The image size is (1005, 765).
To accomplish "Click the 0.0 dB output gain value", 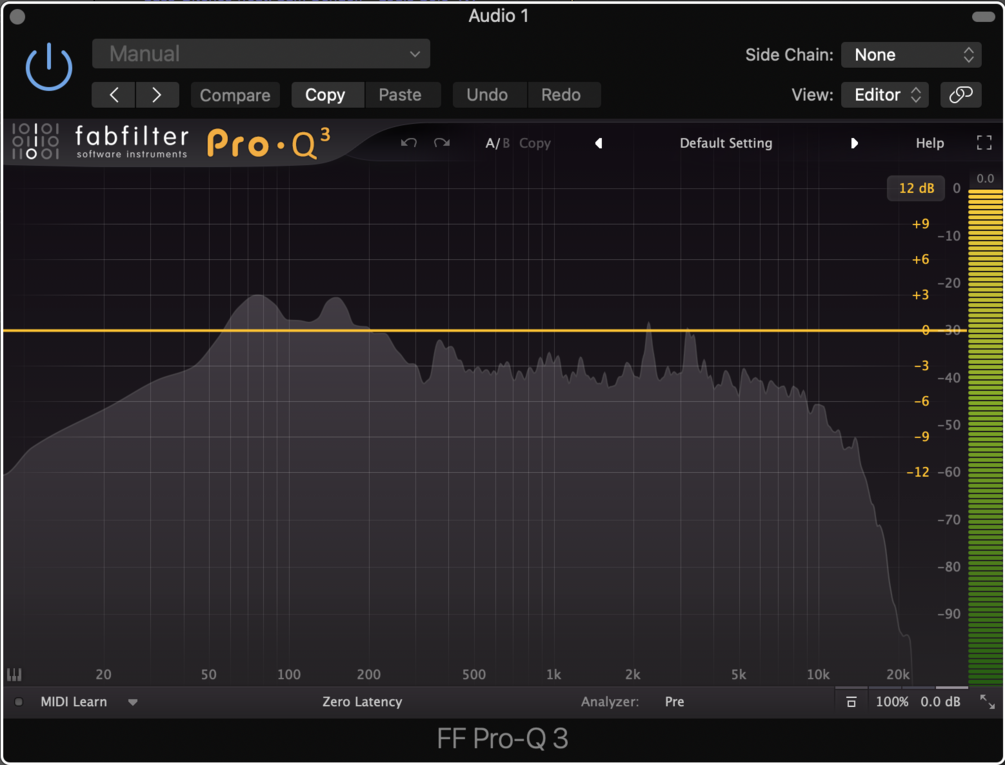I will (x=940, y=702).
